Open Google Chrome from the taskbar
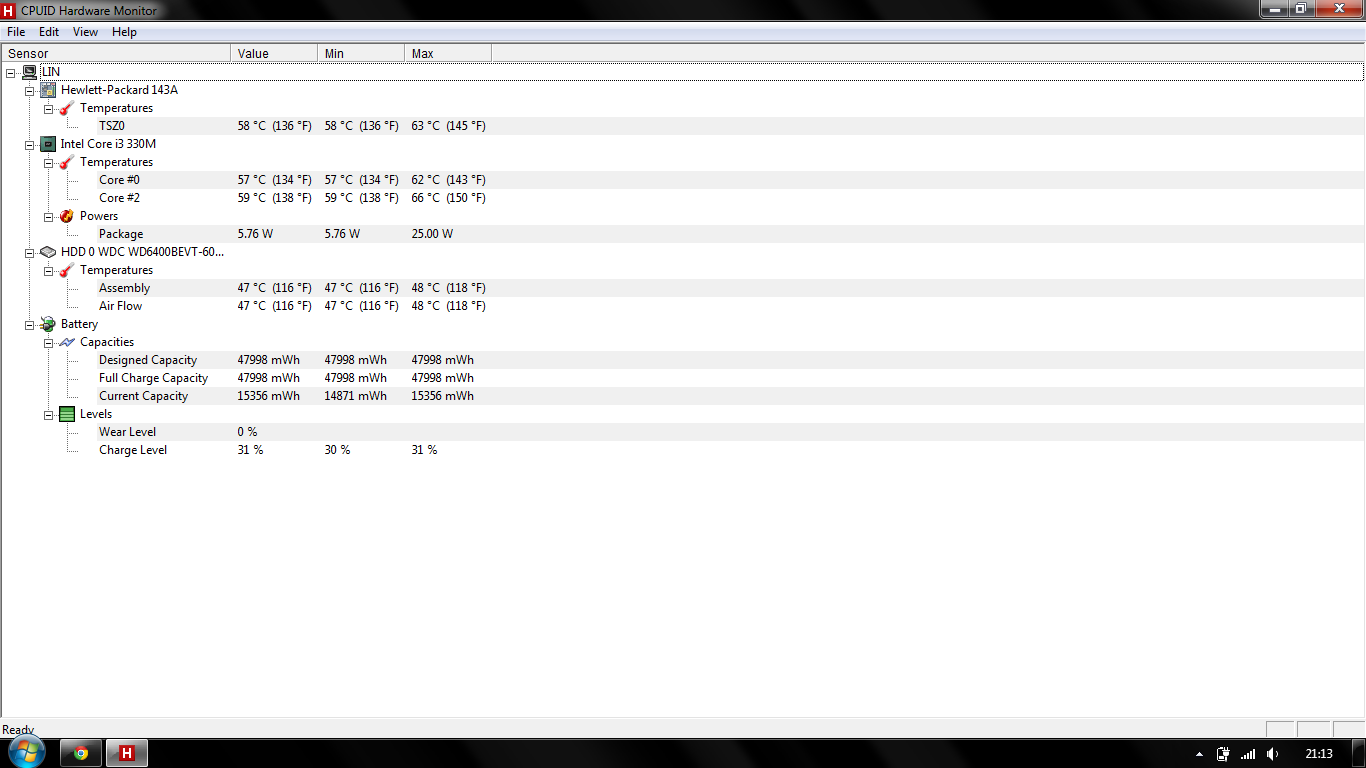The height and width of the screenshot is (768, 1366). 81,754
